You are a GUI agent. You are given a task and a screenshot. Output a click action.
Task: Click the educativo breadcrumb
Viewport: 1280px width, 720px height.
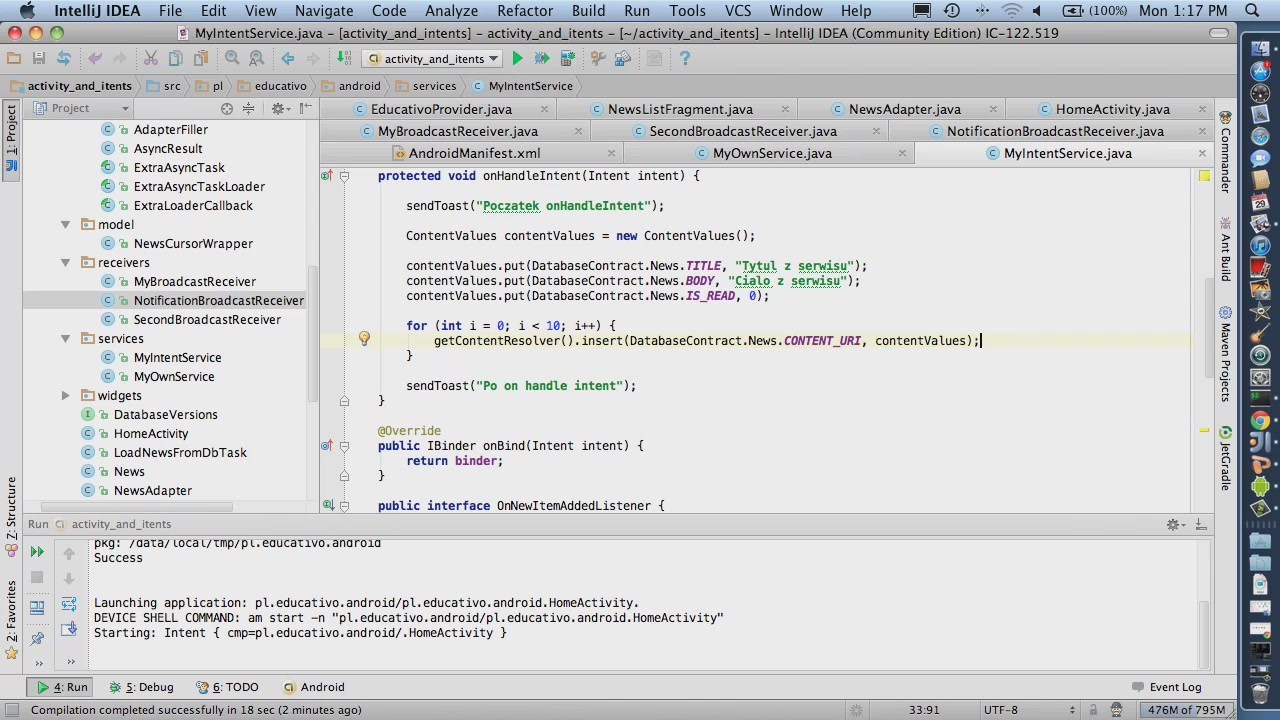[271, 86]
